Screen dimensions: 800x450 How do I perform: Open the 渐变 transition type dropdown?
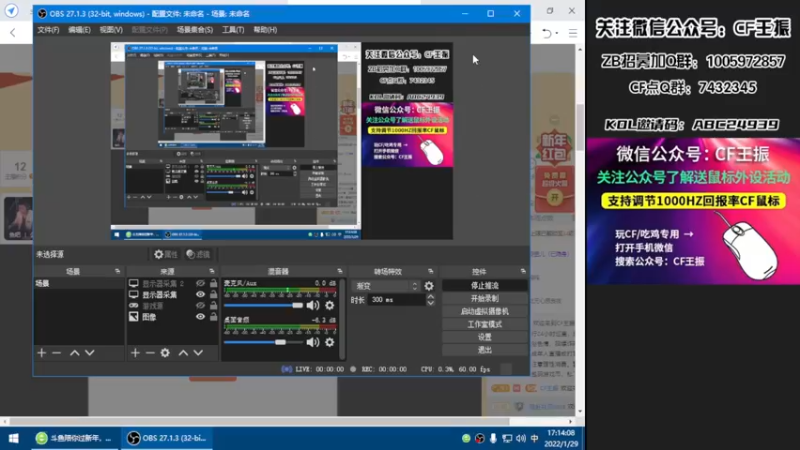click(386, 286)
